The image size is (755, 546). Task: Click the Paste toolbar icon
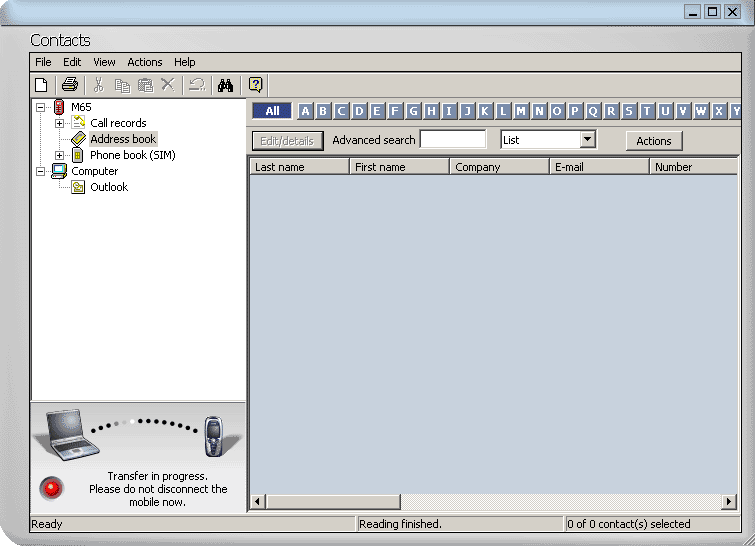coord(145,85)
